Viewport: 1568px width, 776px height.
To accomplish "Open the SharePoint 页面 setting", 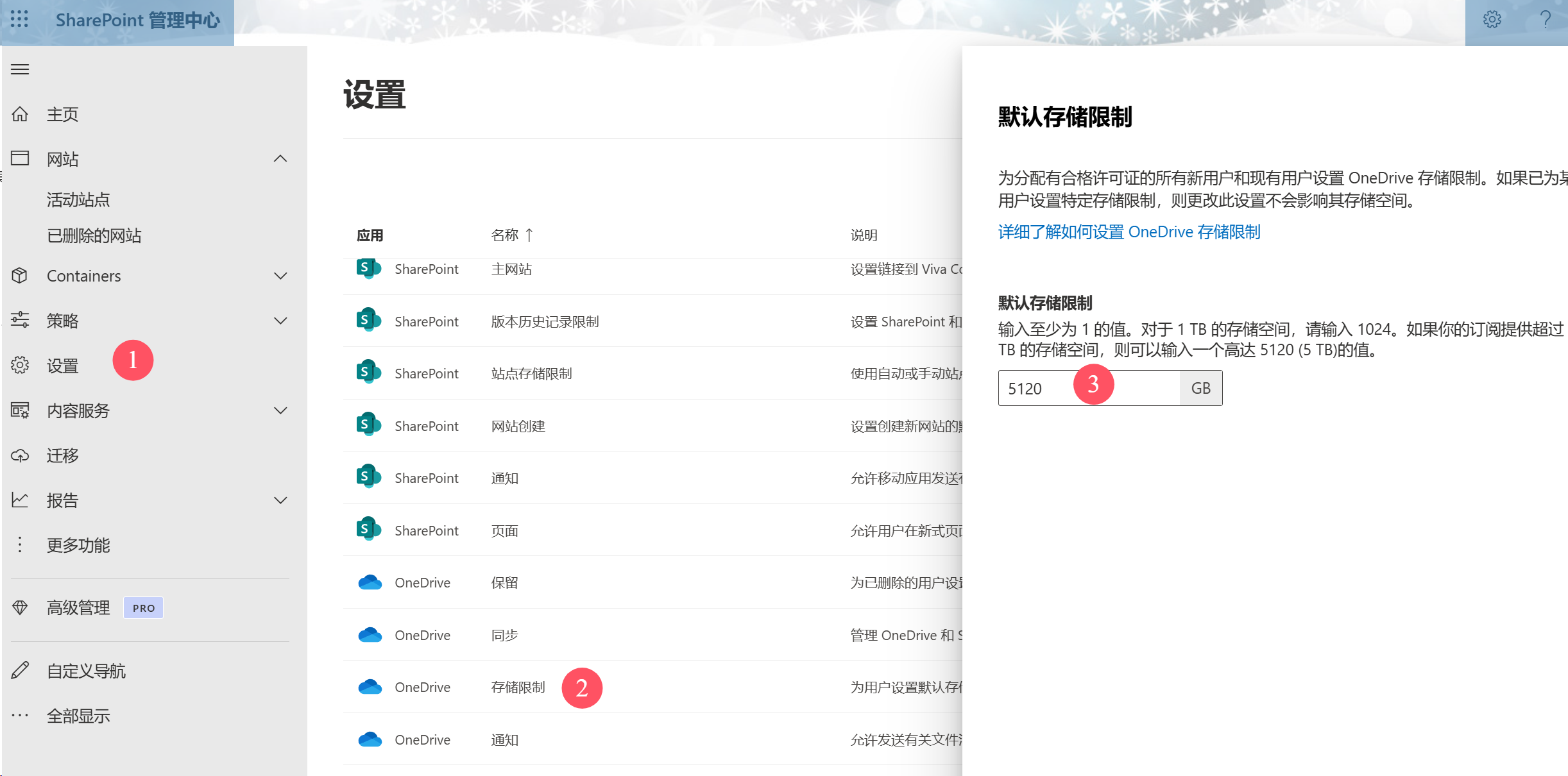I will point(504,530).
